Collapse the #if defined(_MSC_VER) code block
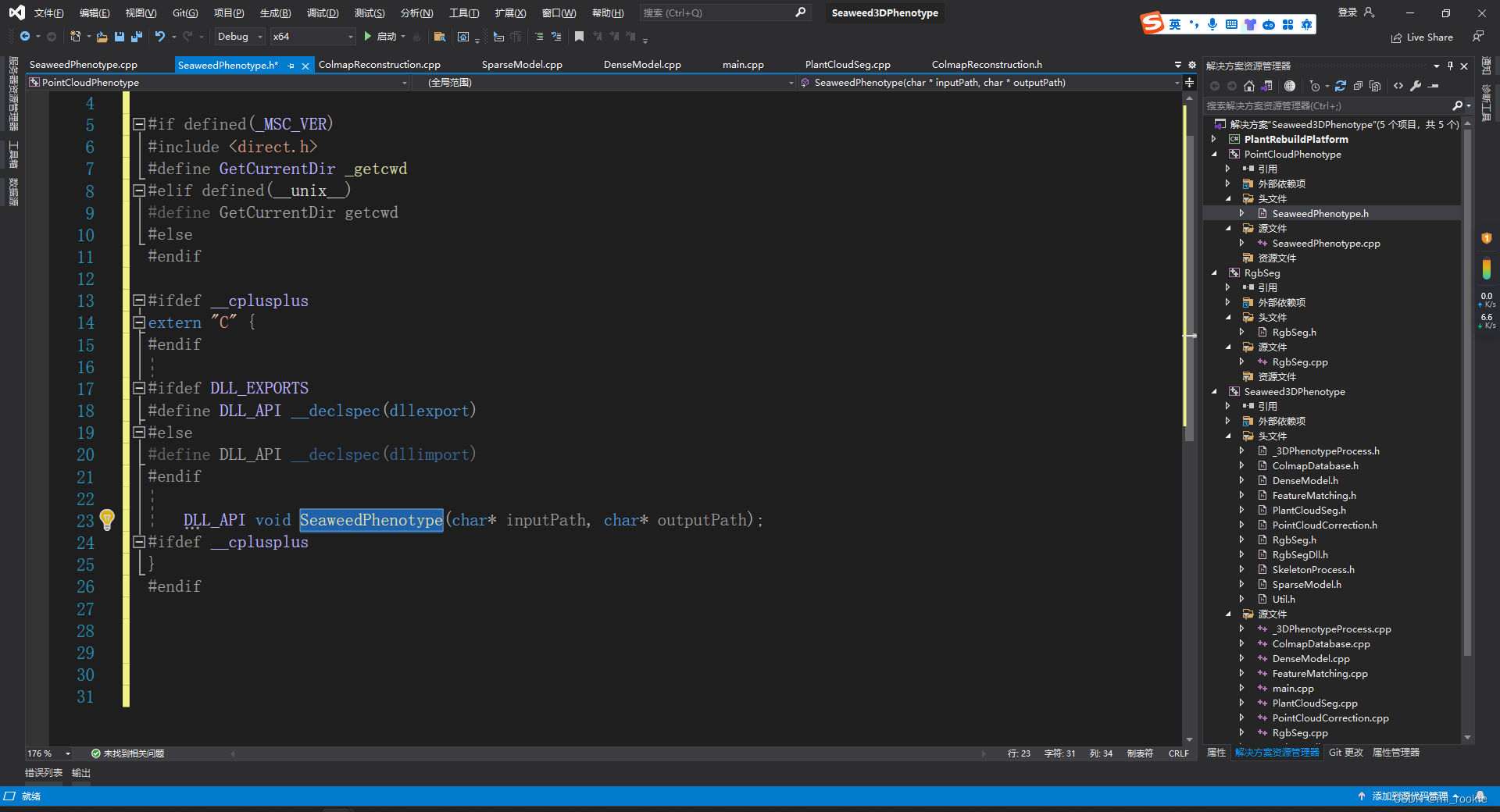Image resolution: width=1500 pixels, height=812 pixels. coord(139,124)
